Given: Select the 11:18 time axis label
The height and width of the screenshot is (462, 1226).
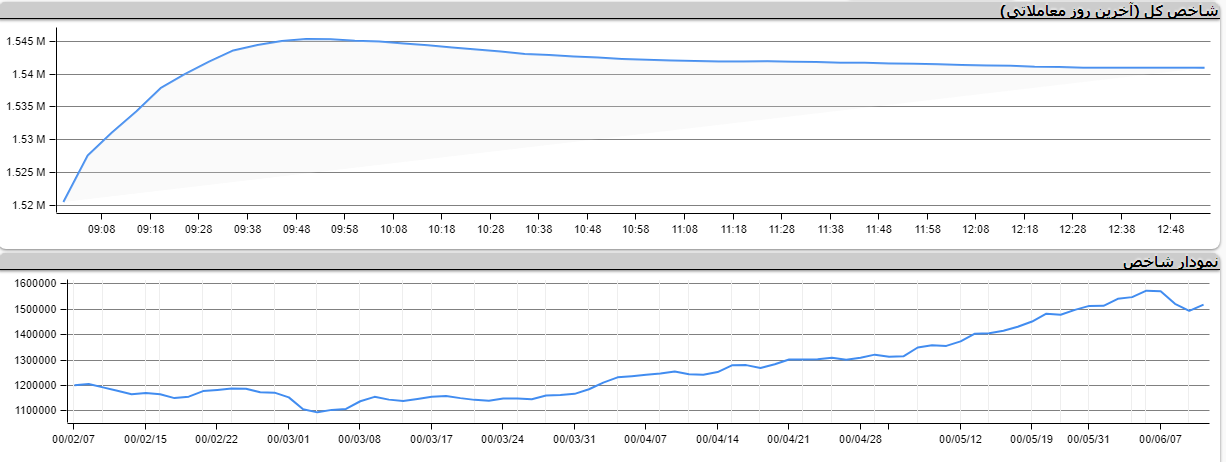Looking at the screenshot, I should click(733, 229).
